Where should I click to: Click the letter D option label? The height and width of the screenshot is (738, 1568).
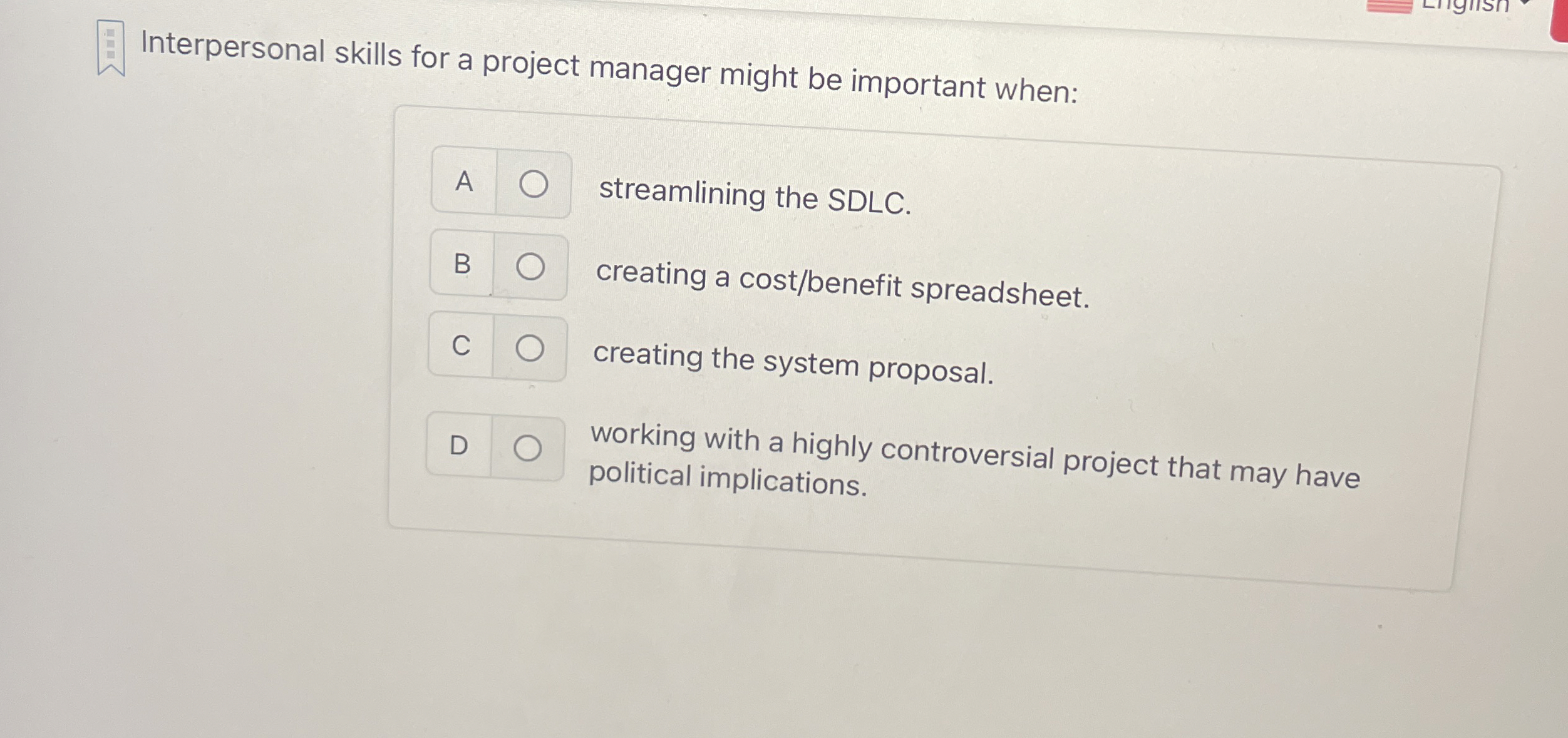458,446
